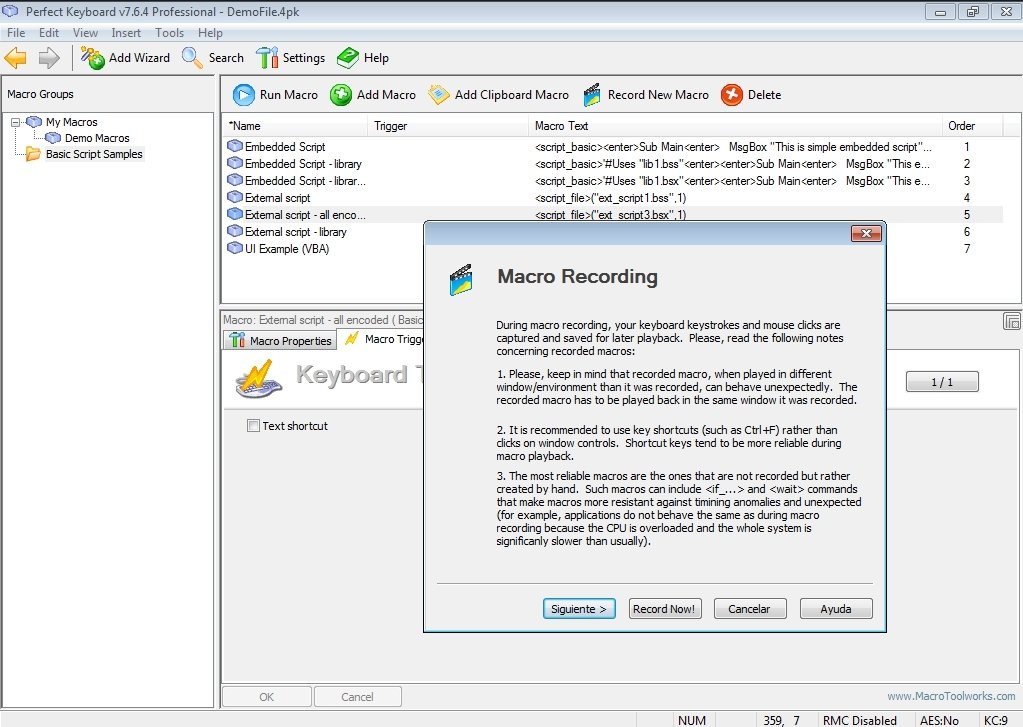Click the AES:No status entry
The image size is (1023, 727).
tap(939, 720)
